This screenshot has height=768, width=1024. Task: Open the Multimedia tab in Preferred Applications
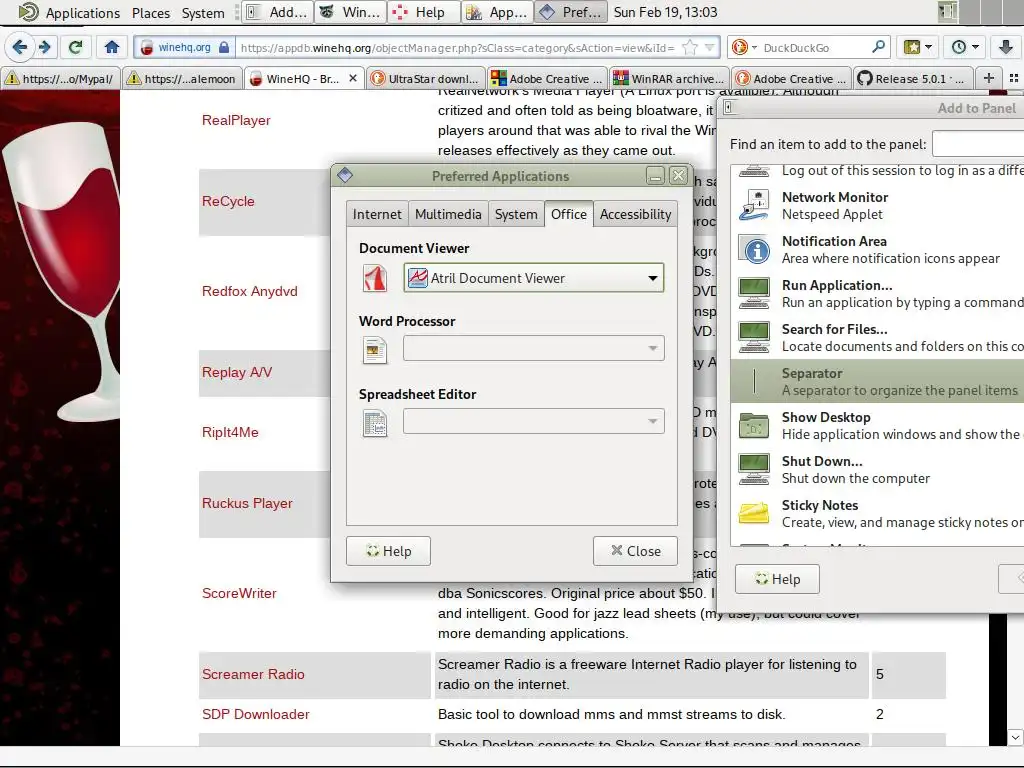(x=448, y=214)
